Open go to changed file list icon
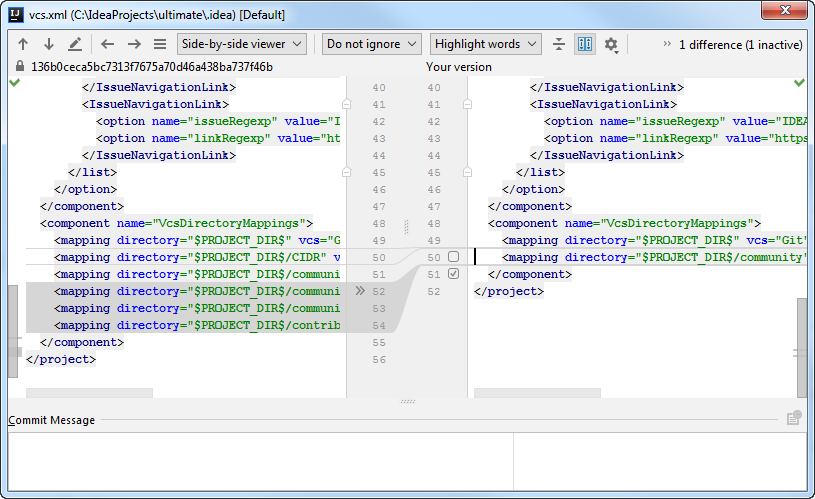Image resolution: width=815 pixels, height=499 pixels. pyautogui.click(x=160, y=44)
